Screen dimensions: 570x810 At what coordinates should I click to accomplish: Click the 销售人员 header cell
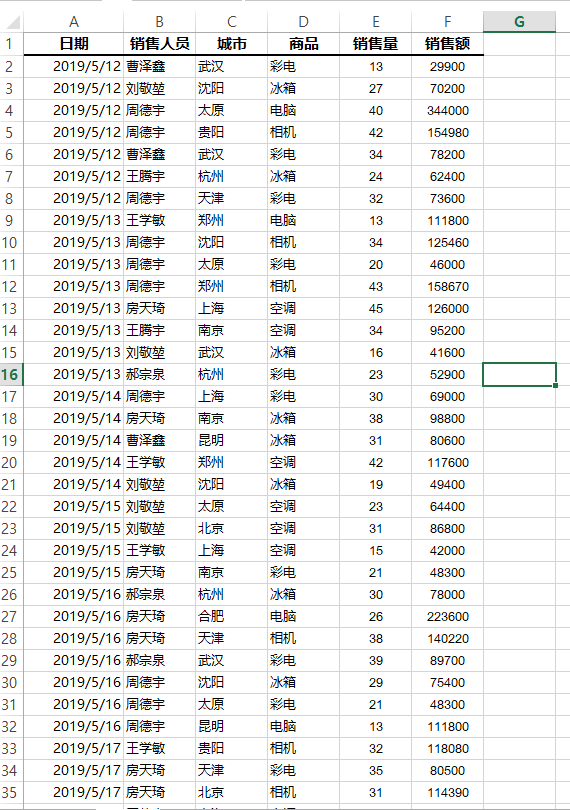click(160, 44)
